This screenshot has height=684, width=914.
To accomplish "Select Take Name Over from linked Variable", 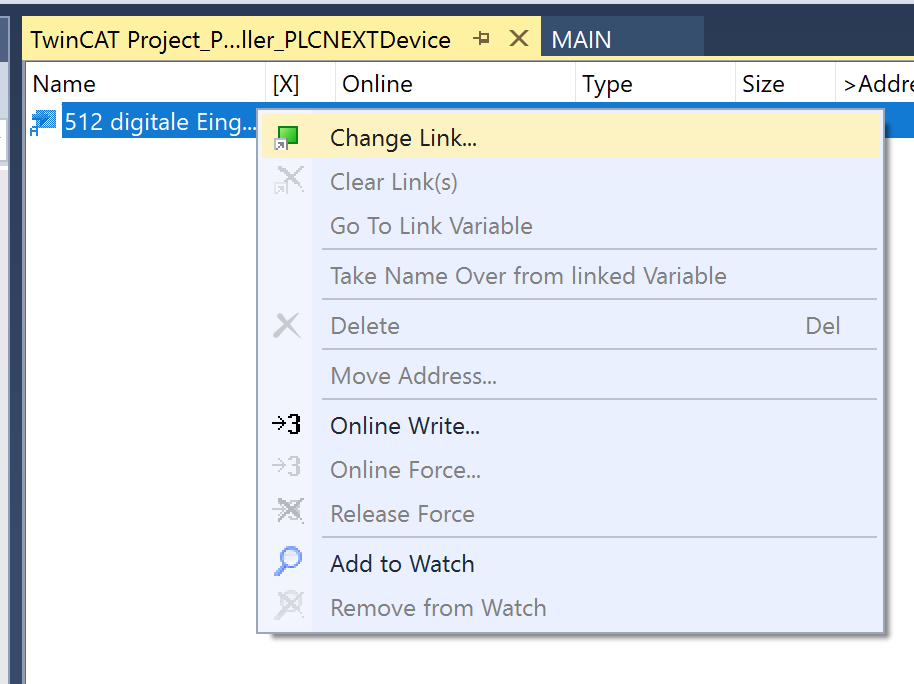I will click(x=570, y=276).
